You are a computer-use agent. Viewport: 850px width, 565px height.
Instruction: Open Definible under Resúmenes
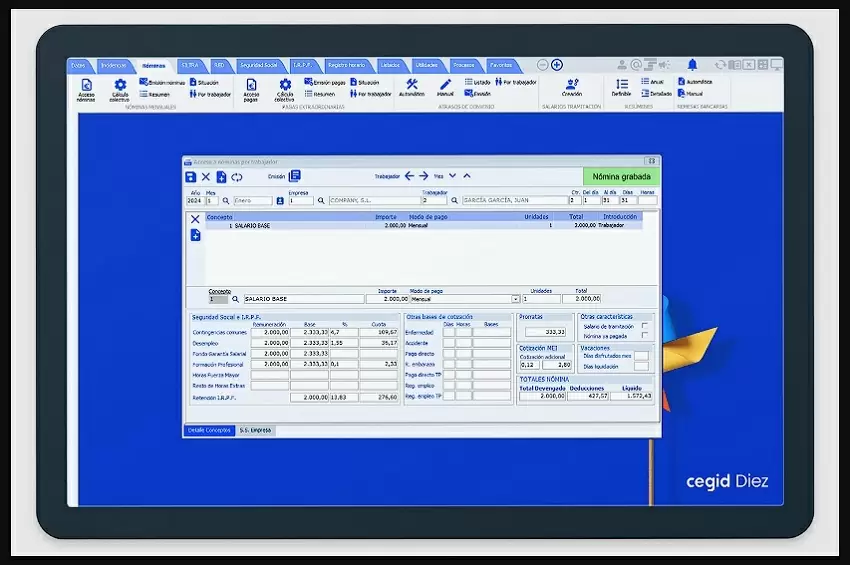pyautogui.click(x=621, y=88)
